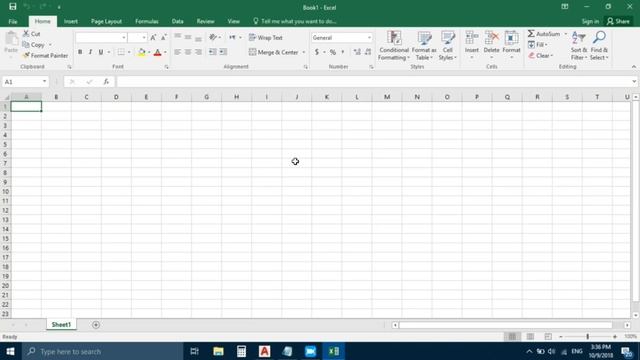Open the General number format dropdown

[x=369, y=38]
